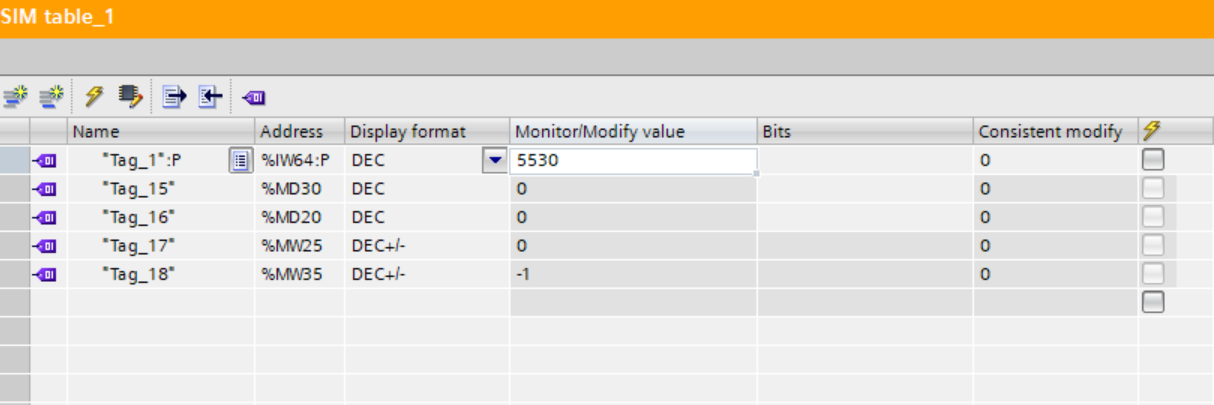Click the DEC+/- format cell for Tag_18
1214x405 pixels.
tap(426, 273)
